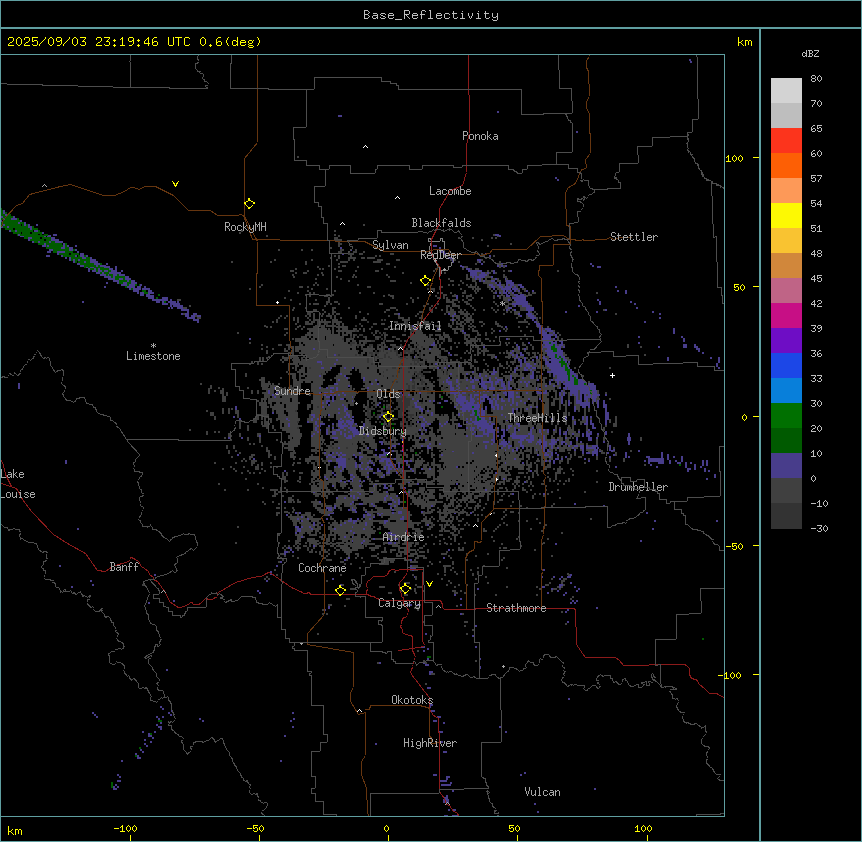Click the 0 tick on the horizontal axis
The image size is (862, 842).
[x=386, y=828]
